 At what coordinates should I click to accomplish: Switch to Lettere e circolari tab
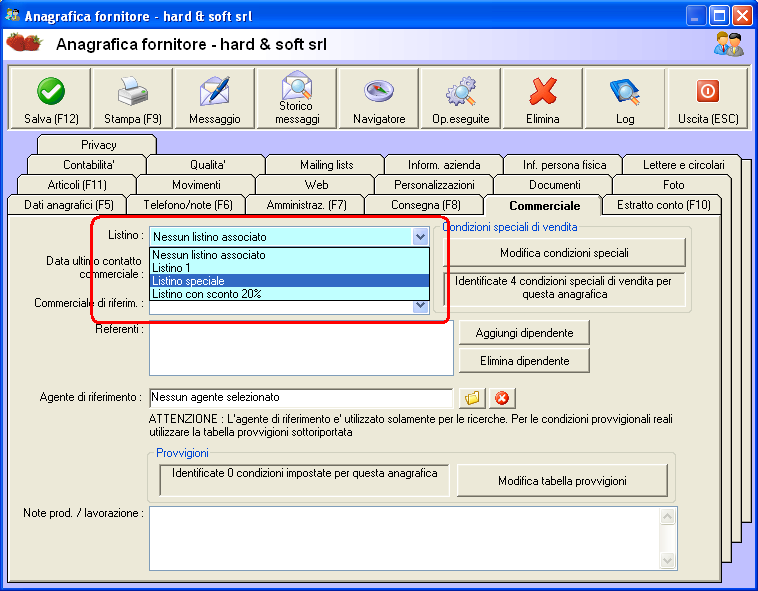coord(683,165)
